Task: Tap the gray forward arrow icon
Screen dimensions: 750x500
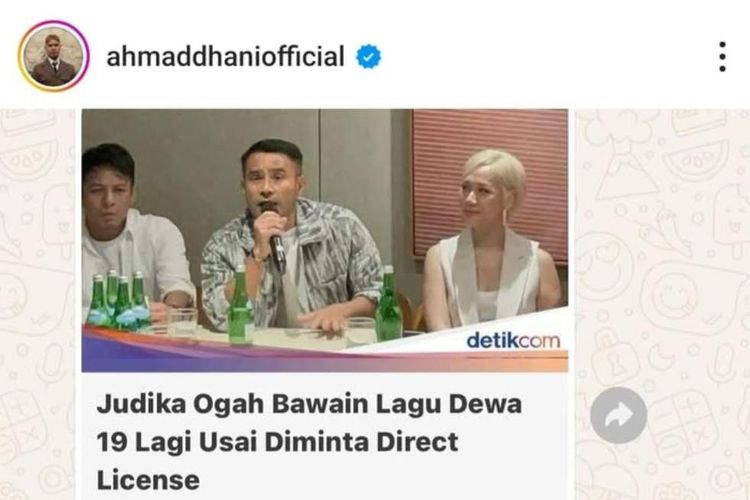Action: pos(618,415)
